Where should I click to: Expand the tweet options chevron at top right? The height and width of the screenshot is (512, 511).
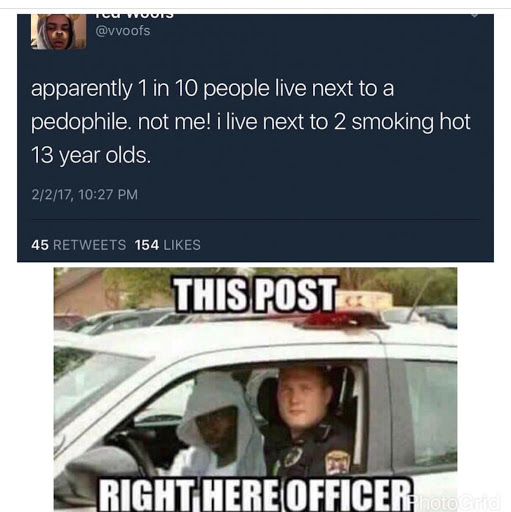[x=474, y=15]
